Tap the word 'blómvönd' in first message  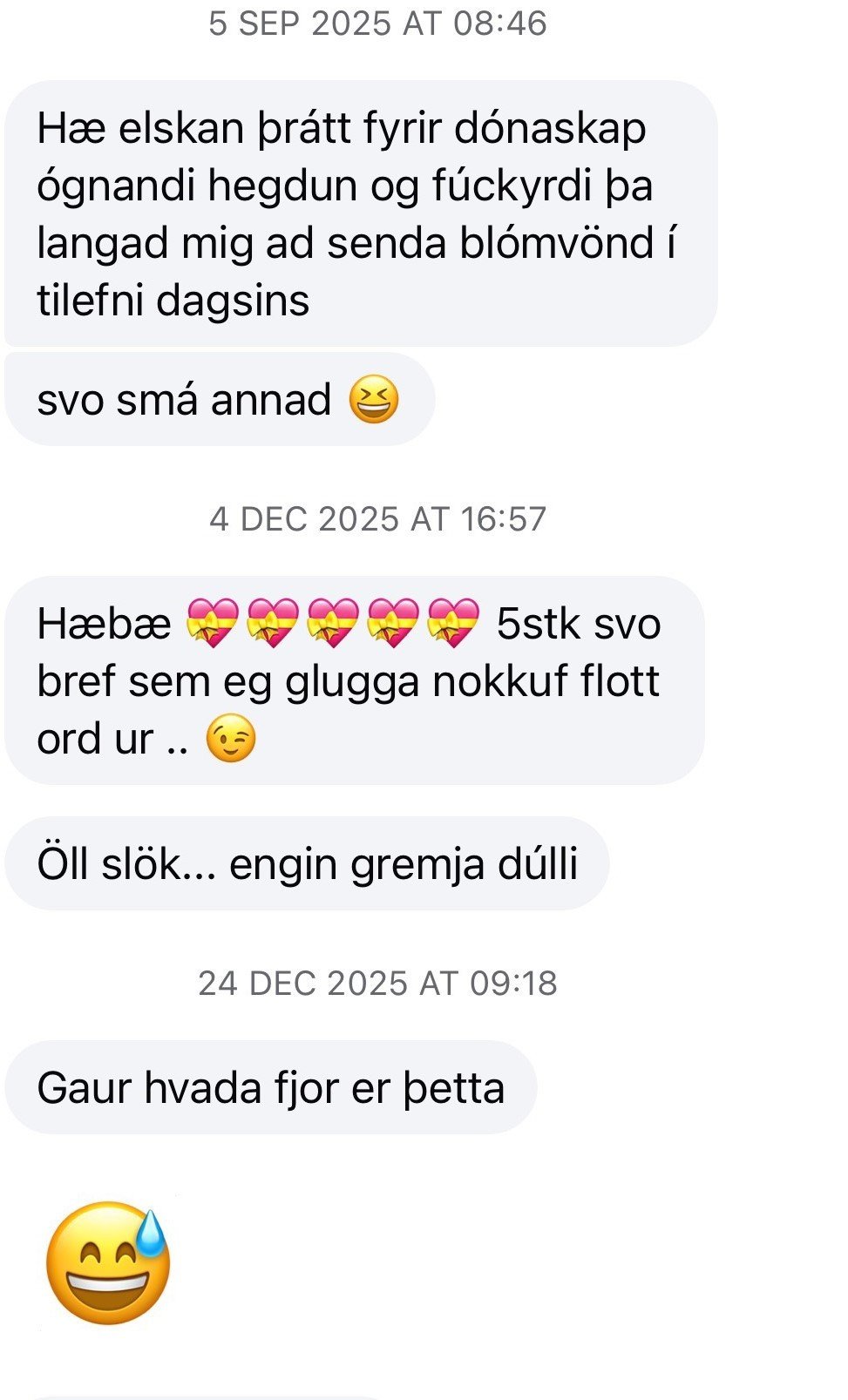pyautogui.click(x=557, y=243)
